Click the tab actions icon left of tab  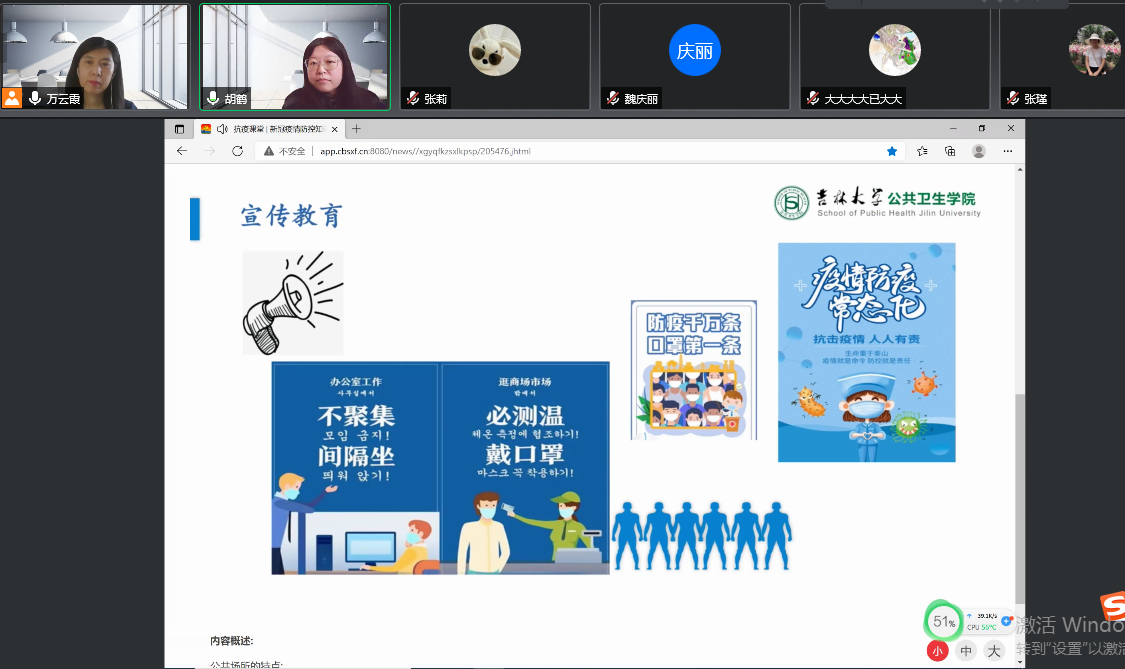point(180,129)
